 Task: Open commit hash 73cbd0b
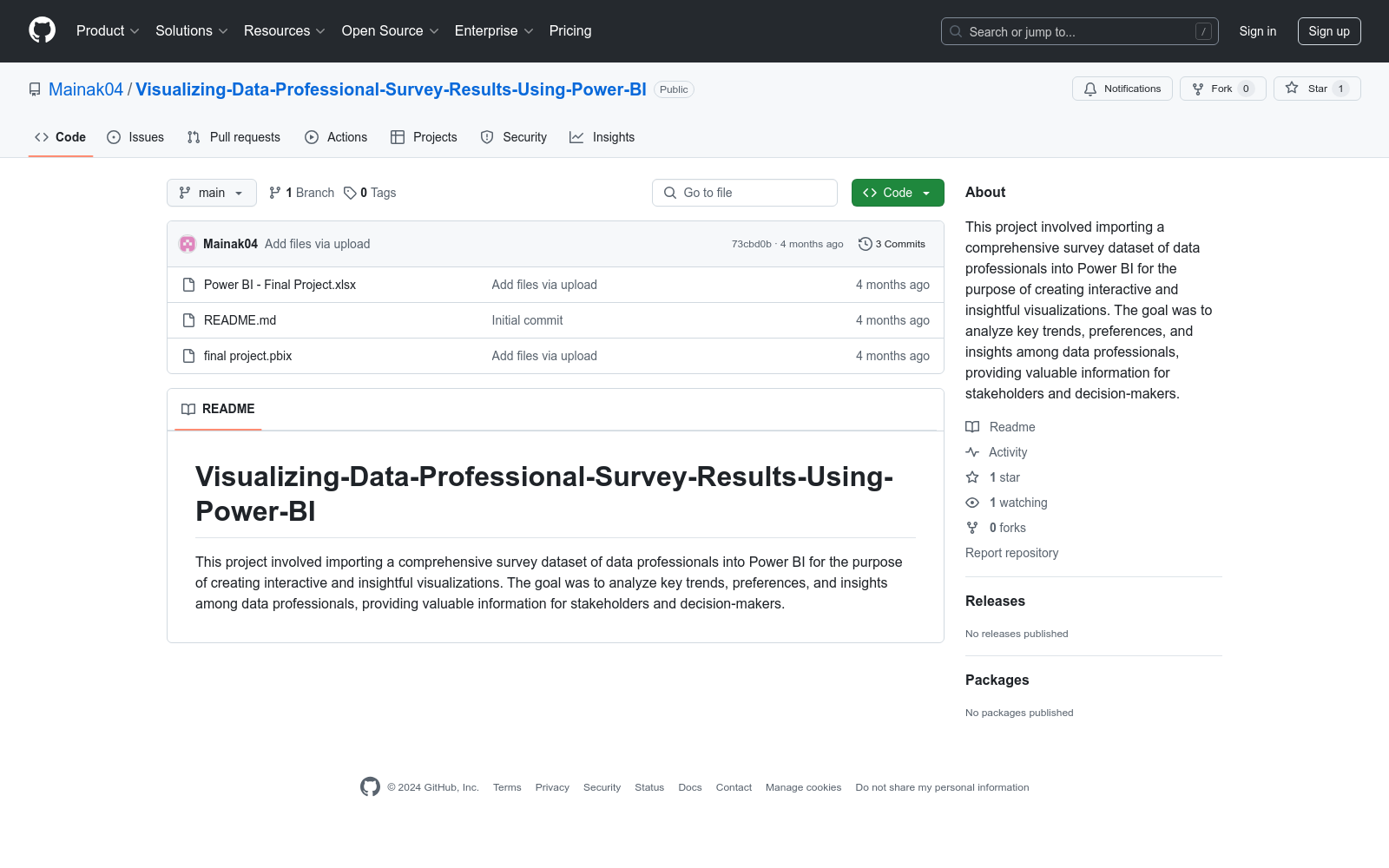751,244
